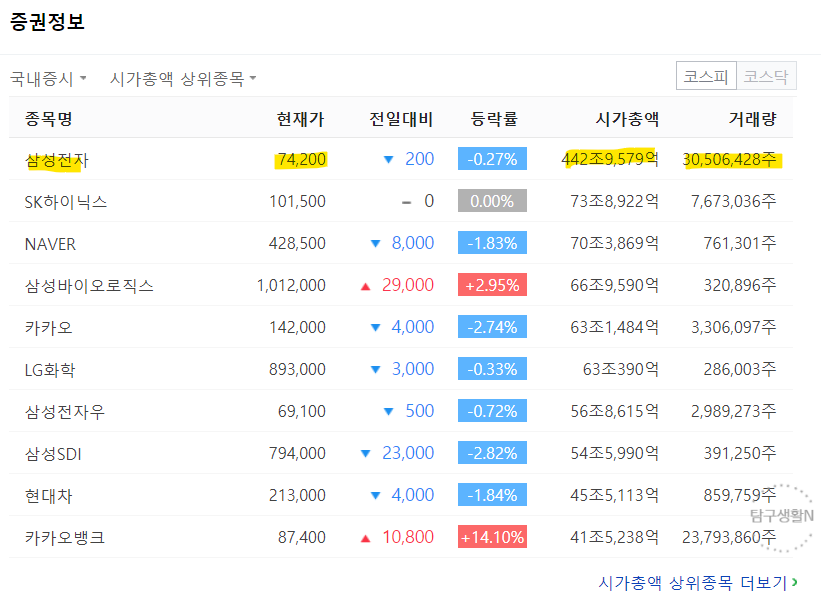Click the -1.84% change badge
The width and height of the screenshot is (821, 597).
click(x=492, y=495)
